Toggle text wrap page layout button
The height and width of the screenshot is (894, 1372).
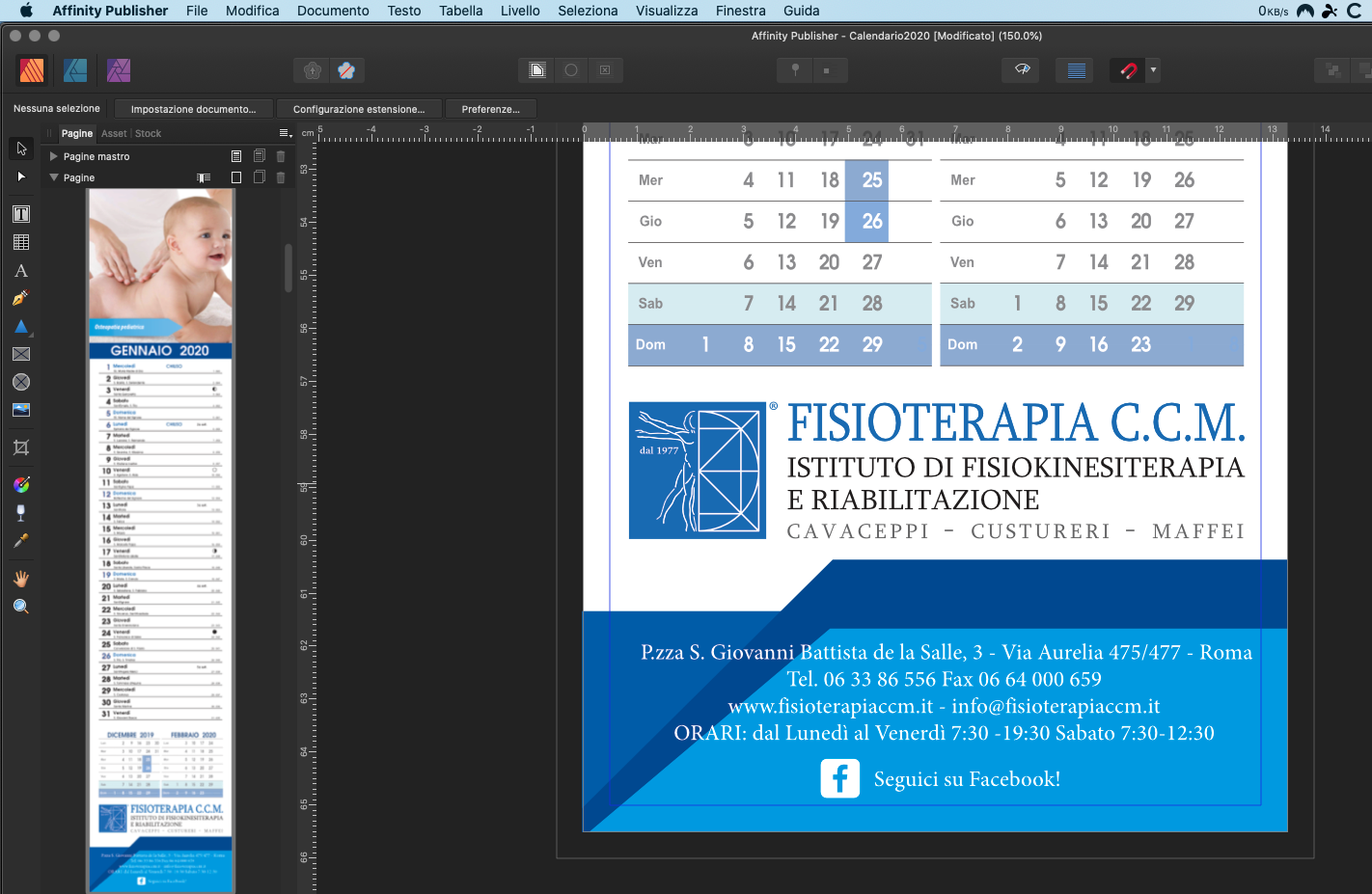click(537, 70)
